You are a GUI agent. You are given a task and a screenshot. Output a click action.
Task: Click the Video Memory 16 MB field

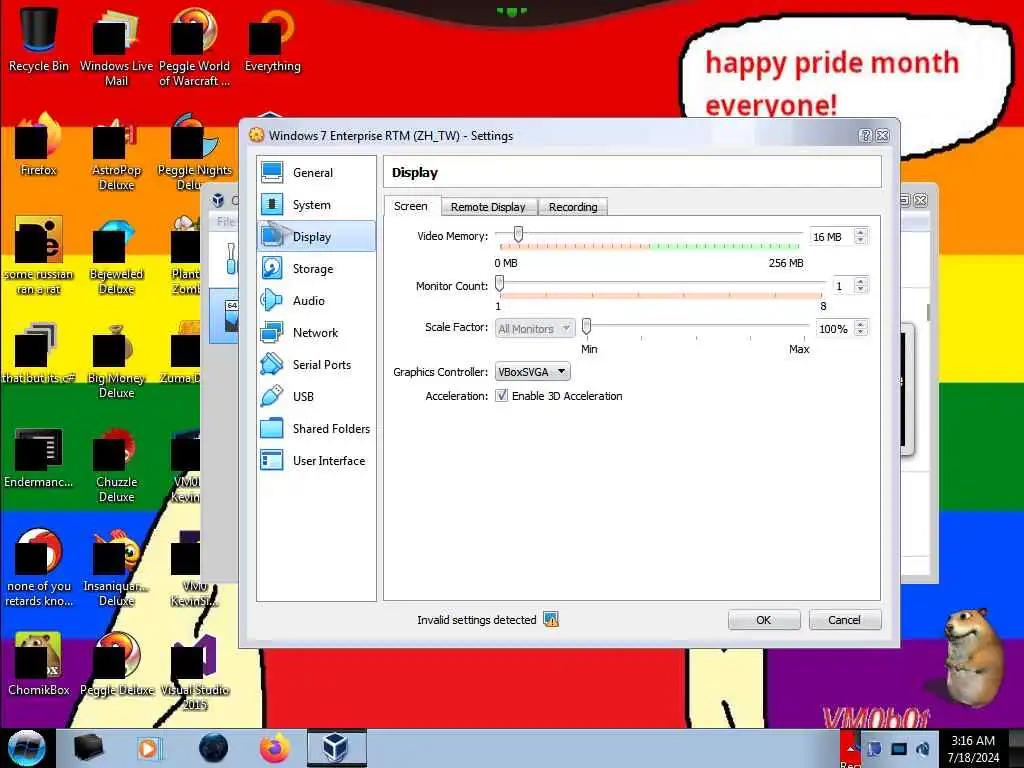point(831,236)
